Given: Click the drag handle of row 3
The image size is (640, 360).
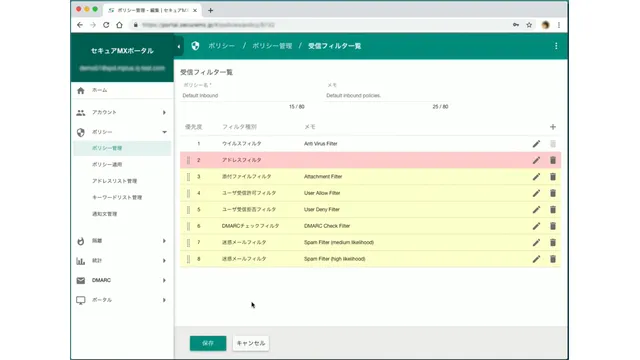Looking at the screenshot, I should coord(188,177).
